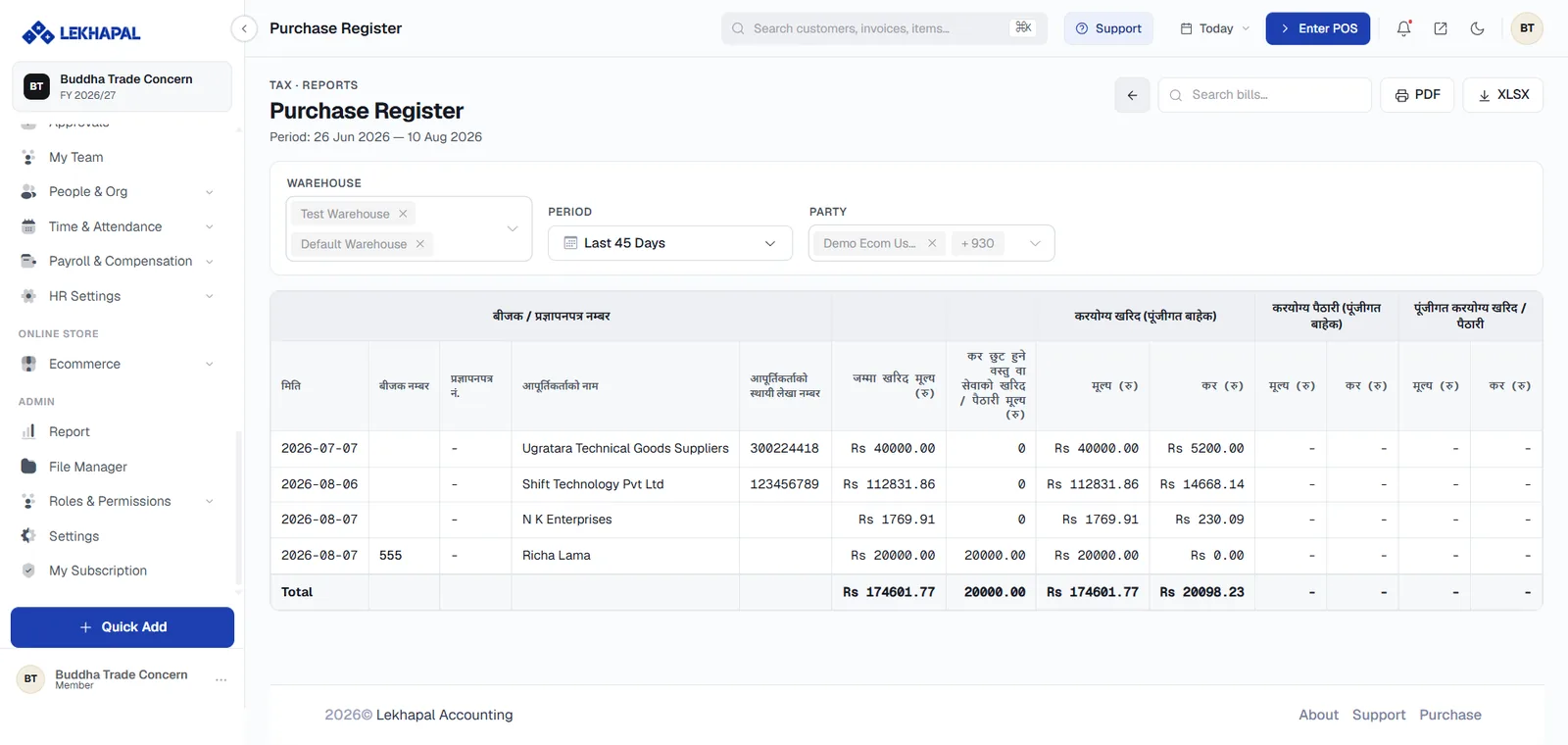Click the Lekhapal logo

pos(81,32)
